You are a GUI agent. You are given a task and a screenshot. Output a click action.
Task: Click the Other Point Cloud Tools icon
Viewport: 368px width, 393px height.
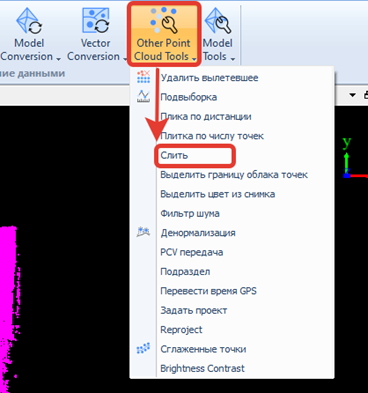164,21
